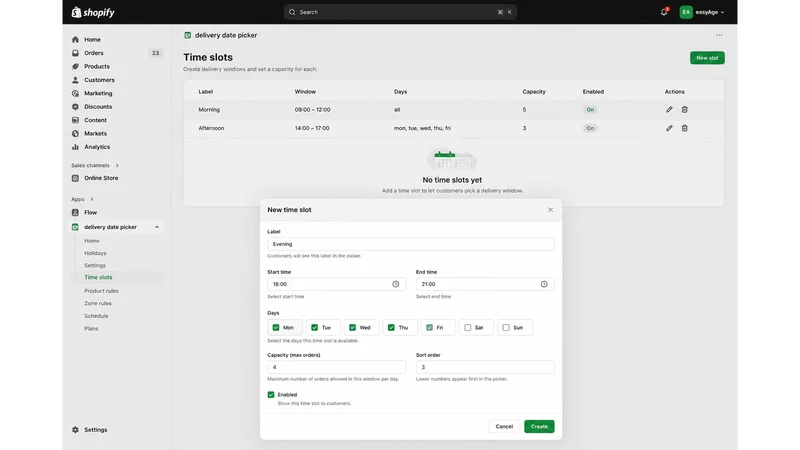Click the EA account avatar
This screenshot has width=800, height=450.
click(686, 12)
